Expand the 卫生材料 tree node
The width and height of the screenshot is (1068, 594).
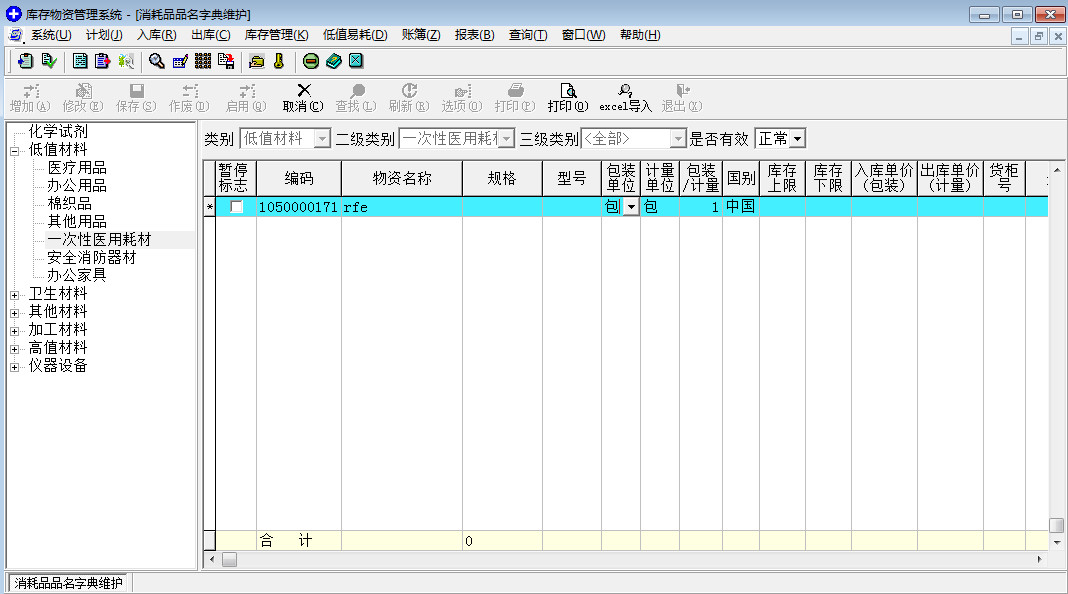pos(15,294)
